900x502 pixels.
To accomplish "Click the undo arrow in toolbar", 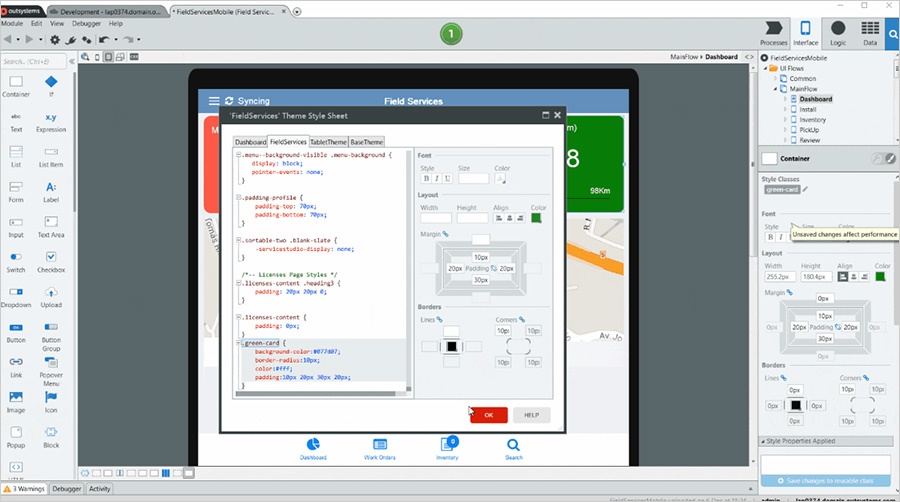I will tap(104, 40).
